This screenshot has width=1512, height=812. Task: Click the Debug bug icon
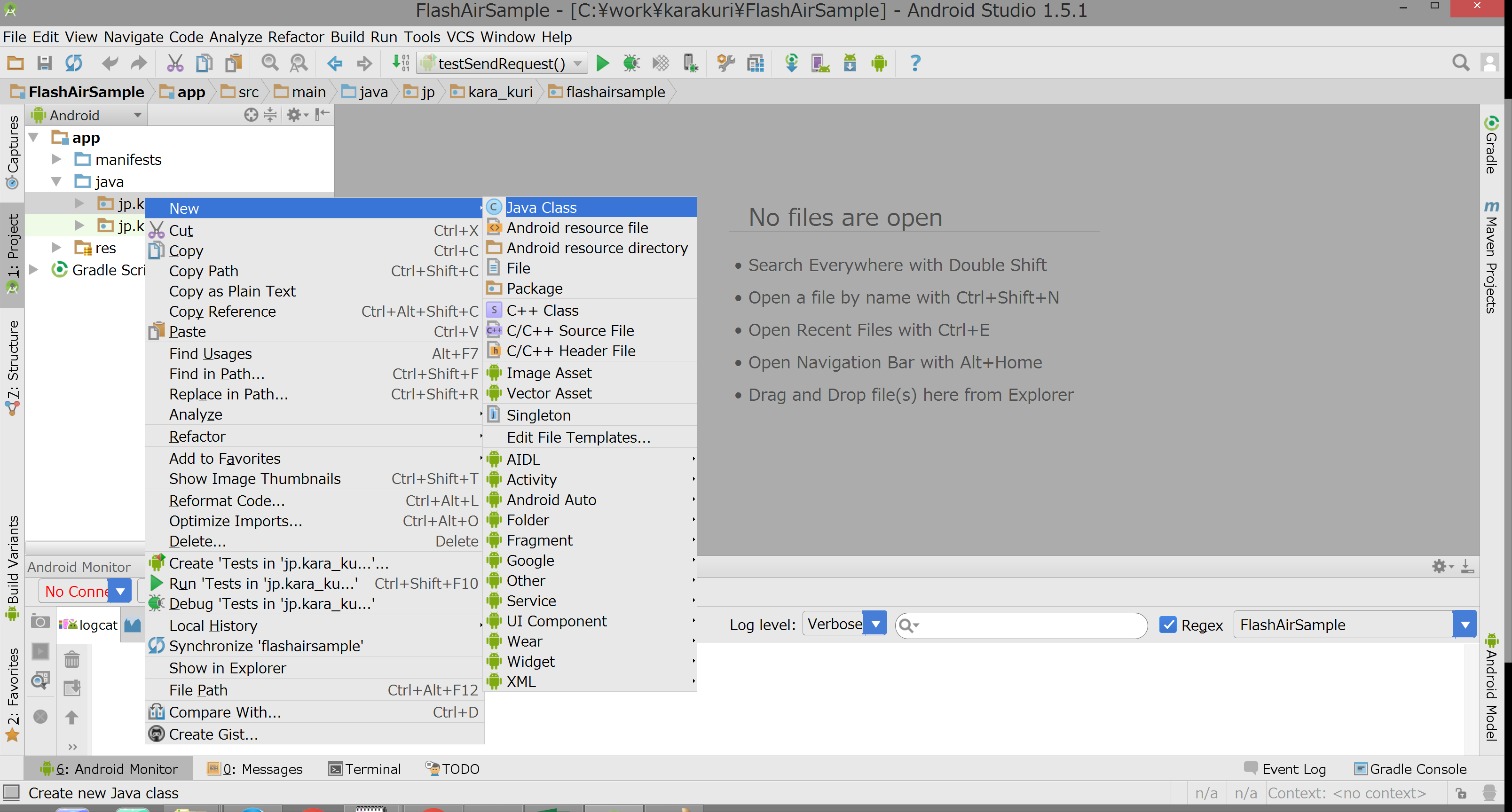point(631,63)
